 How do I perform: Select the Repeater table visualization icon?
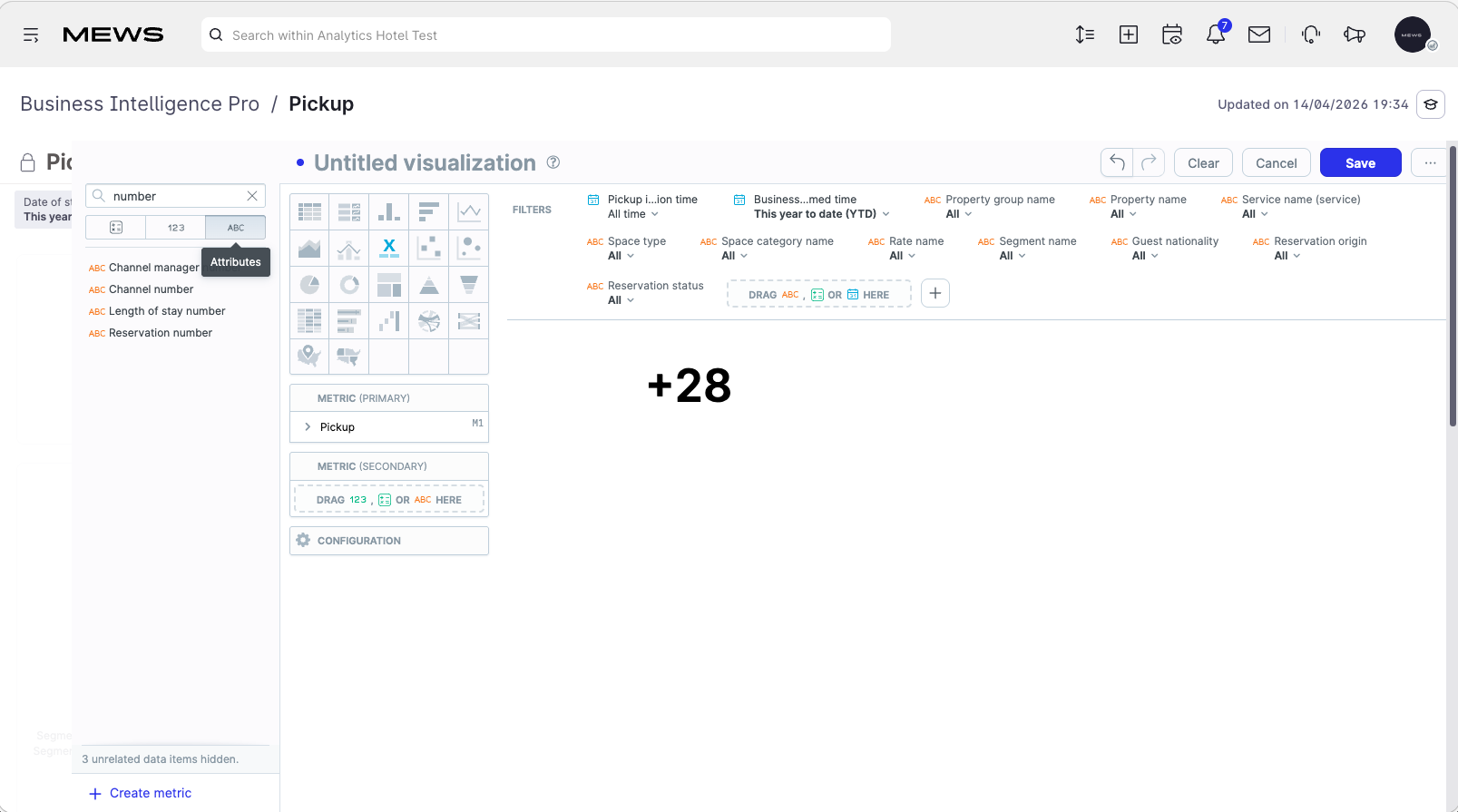(349, 212)
